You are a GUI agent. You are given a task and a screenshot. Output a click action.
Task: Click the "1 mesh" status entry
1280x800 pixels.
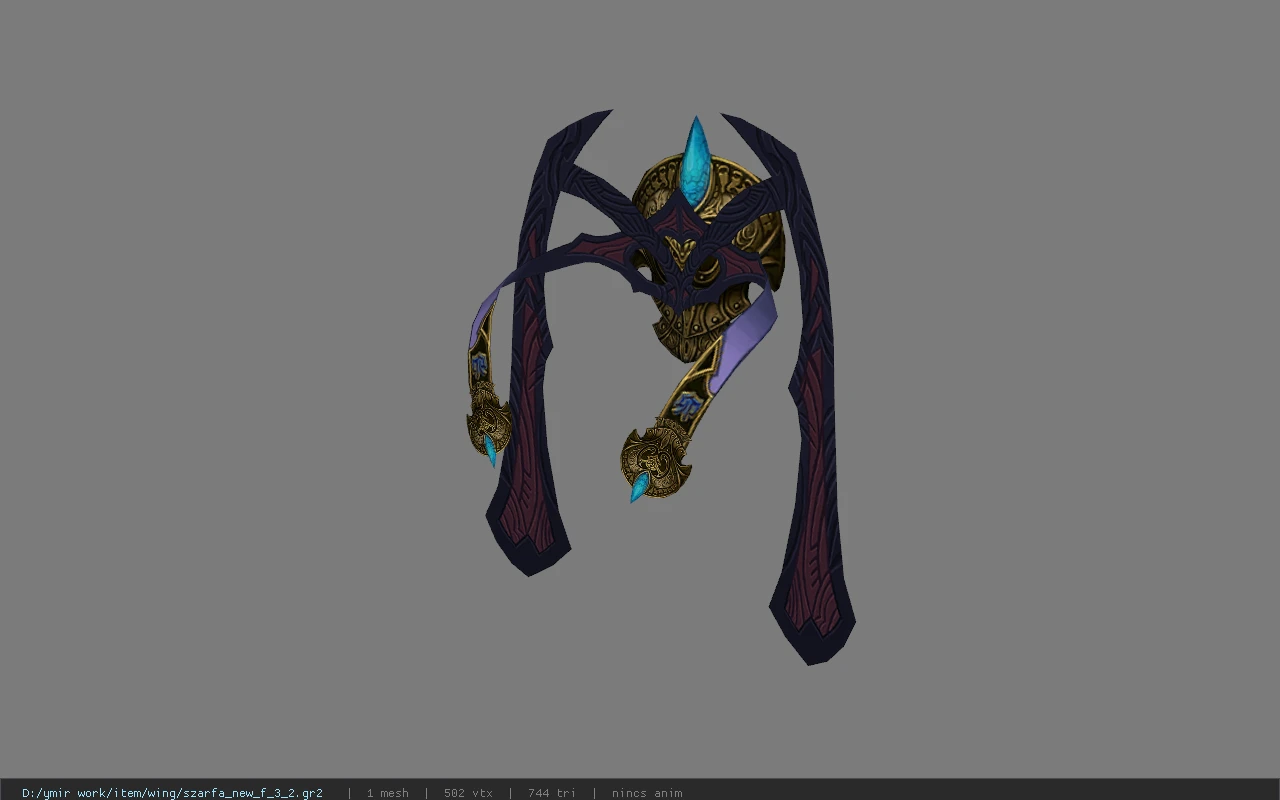[387, 793]
